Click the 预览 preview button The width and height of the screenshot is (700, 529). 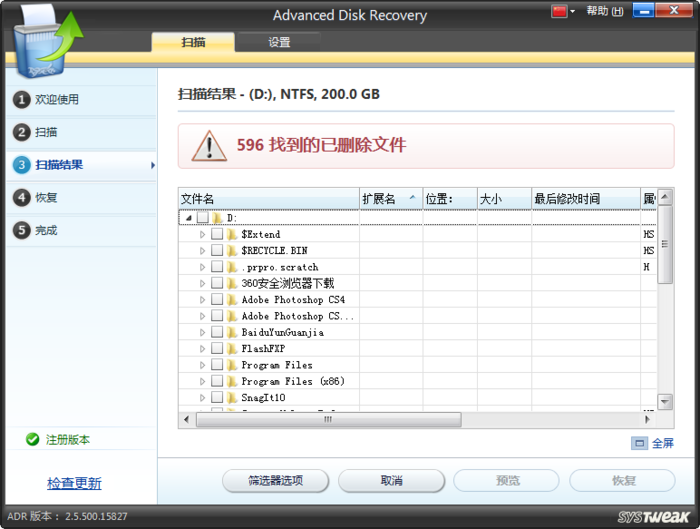click(507, 481)
